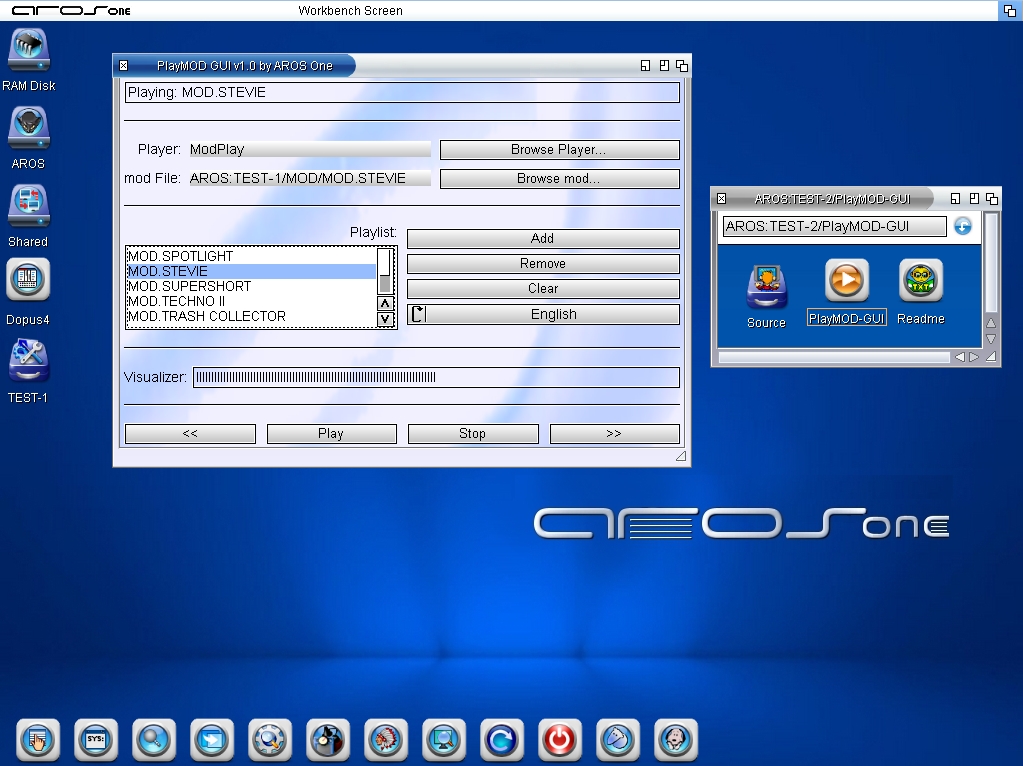The image size is (1023, 766).
Task: Launch Dopus4 from the desktop
Action: tap(28, 279)
